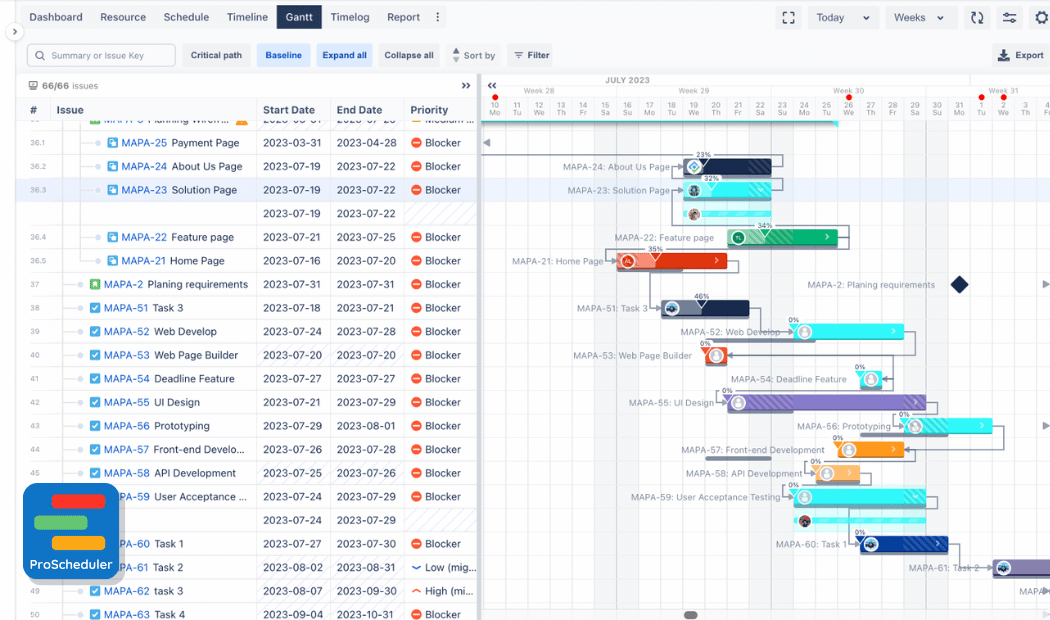
Task: Open the Weeks zoom level dropdown
Action: (920, 17)
